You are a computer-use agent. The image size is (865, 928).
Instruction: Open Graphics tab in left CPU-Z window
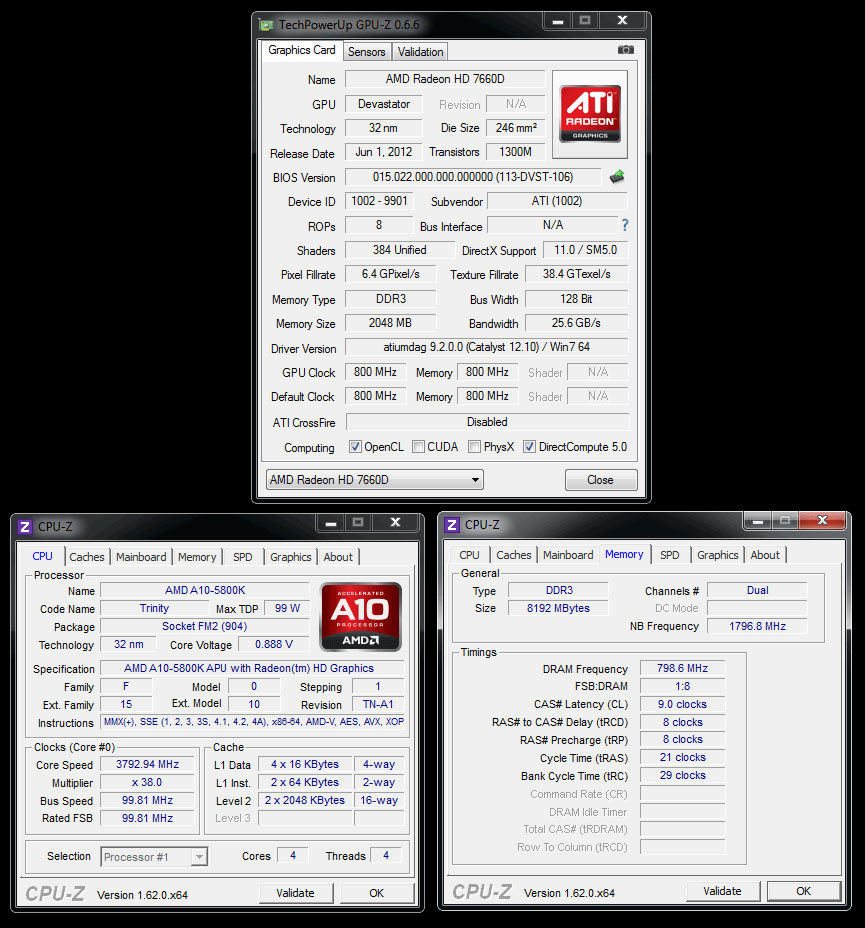[291, 557]
